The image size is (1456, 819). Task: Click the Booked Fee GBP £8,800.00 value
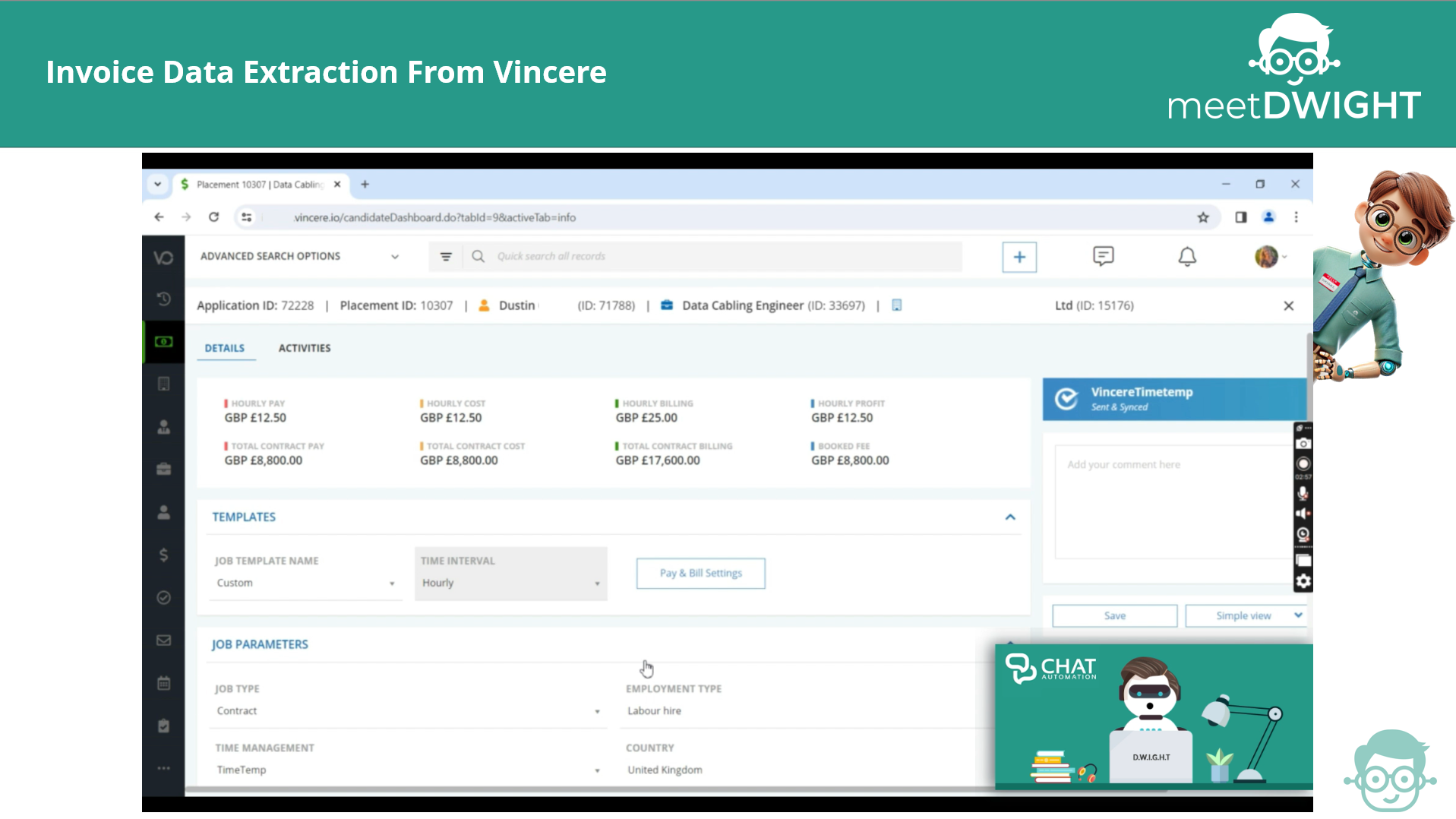(x=850, y=460)
